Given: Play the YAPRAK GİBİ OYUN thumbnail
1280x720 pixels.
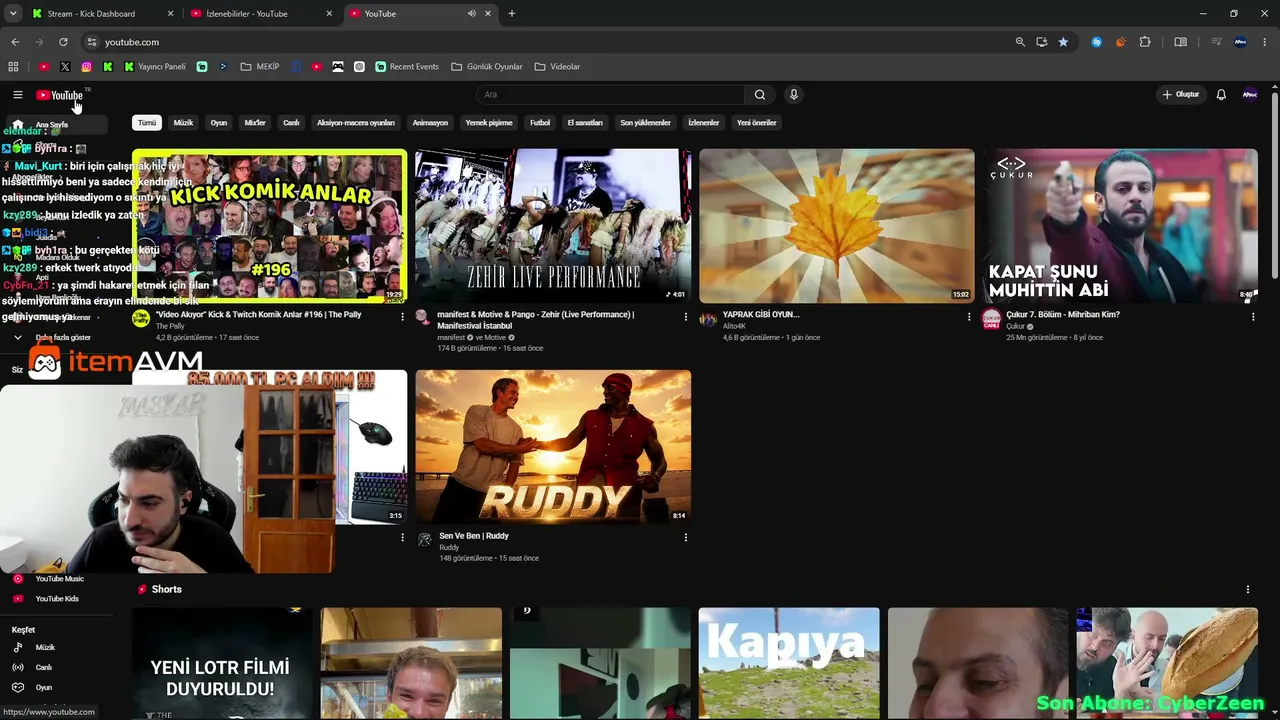Looking at the screenshot, I should click(x=836, y=226).
